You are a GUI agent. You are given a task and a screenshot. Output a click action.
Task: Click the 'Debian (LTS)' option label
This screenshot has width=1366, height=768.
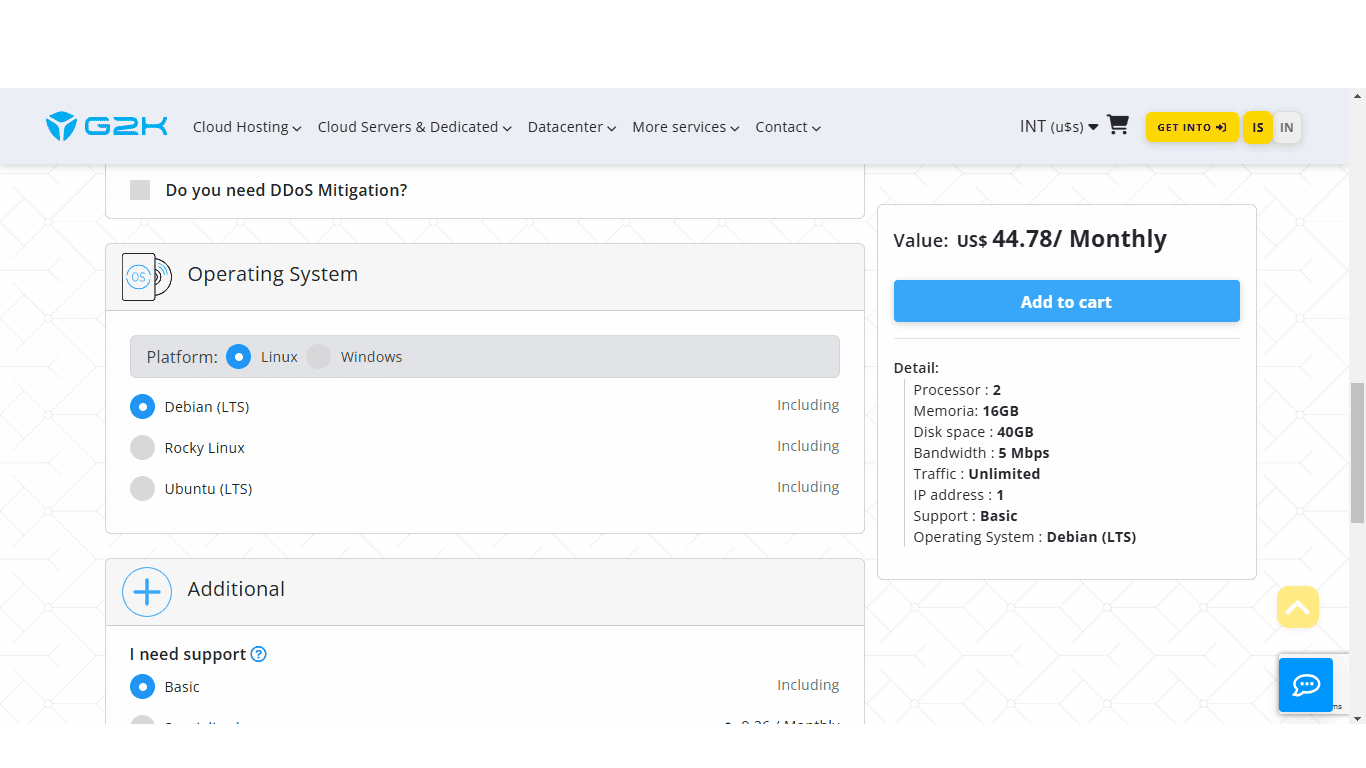pyautogui.click(x=207, y=407)
